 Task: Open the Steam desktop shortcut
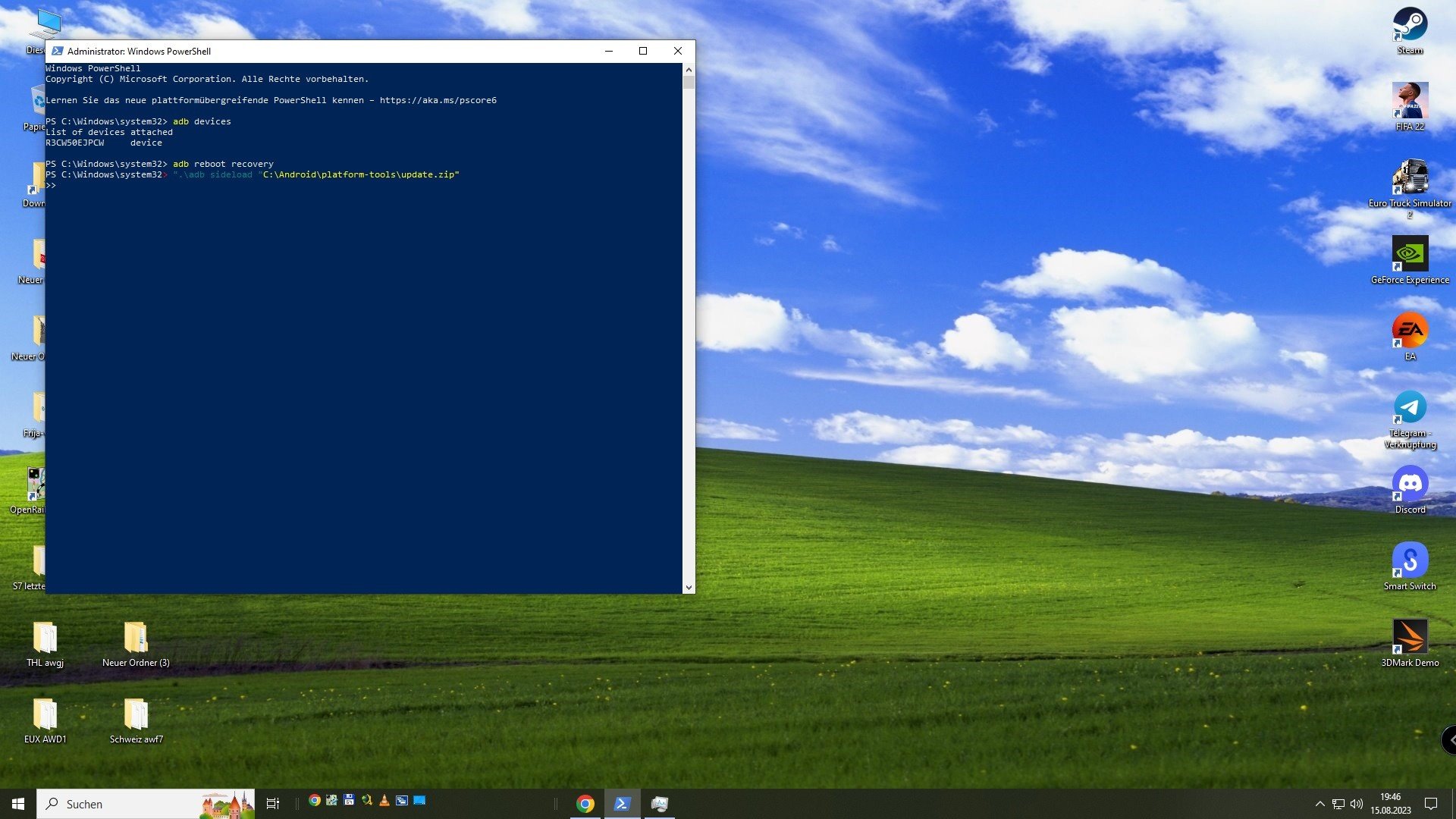(1410, 25)
